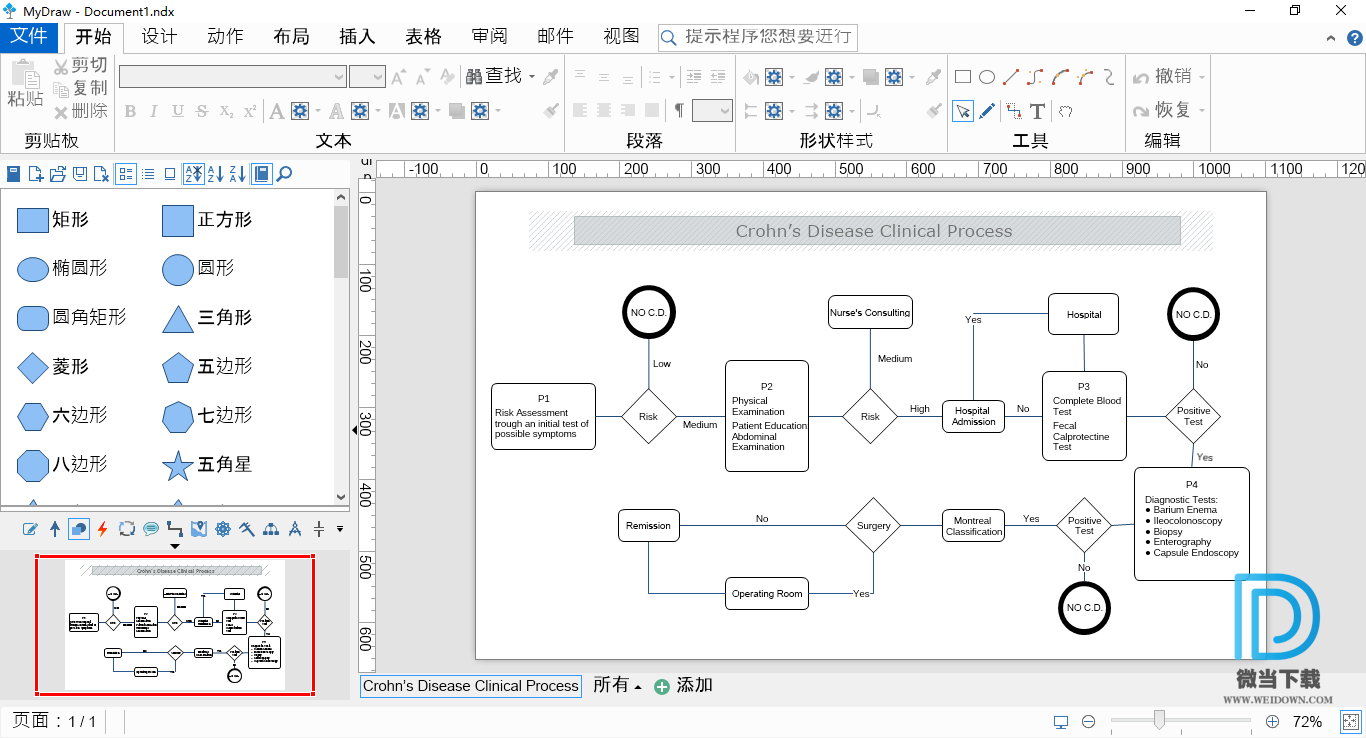Screen dimensions: 1366x738
Task: Open the 文件 file menu
Action: click(x=29, y=37)
